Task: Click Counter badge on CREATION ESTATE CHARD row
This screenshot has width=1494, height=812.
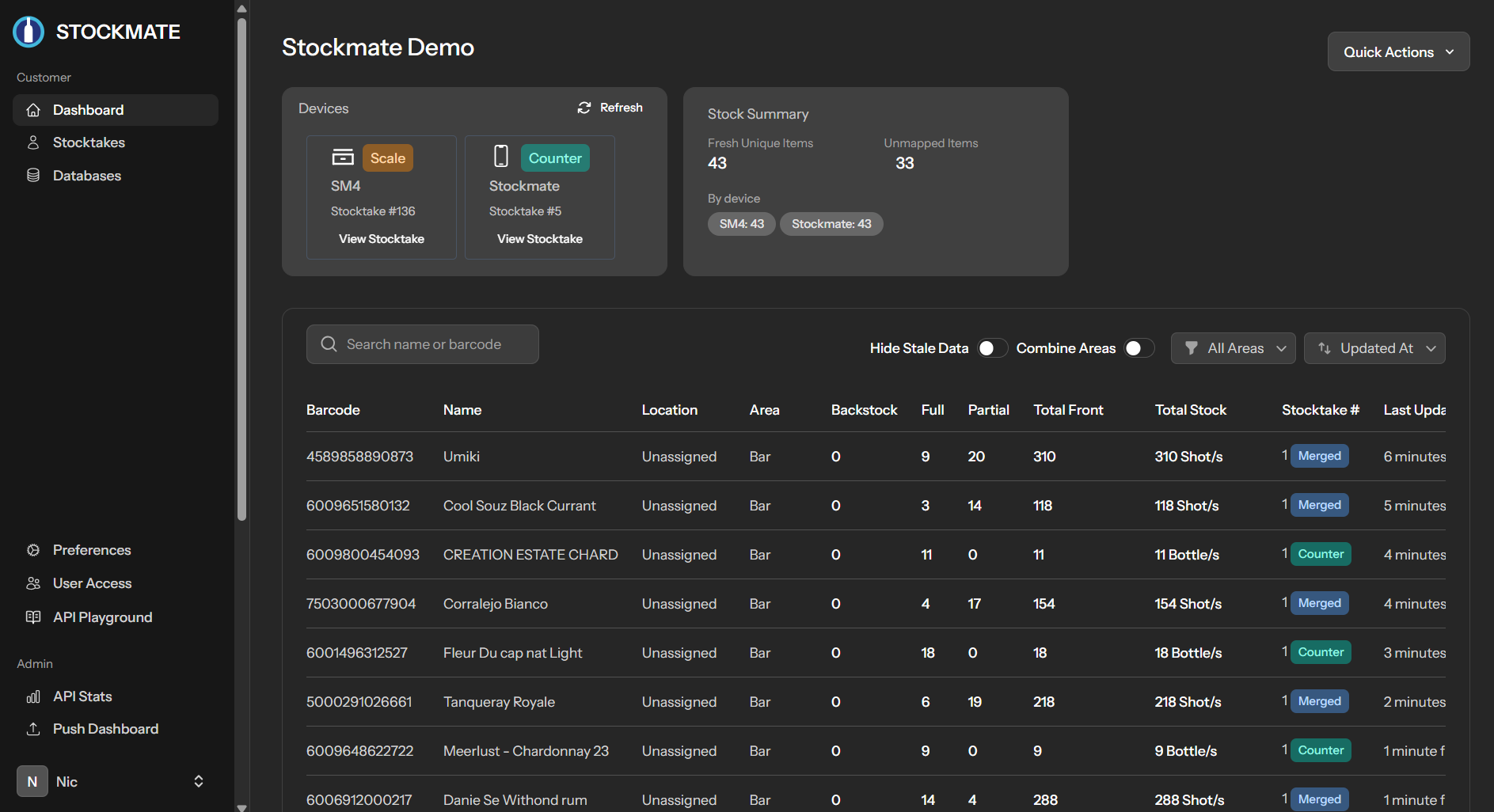Action: coord(1321,554)
